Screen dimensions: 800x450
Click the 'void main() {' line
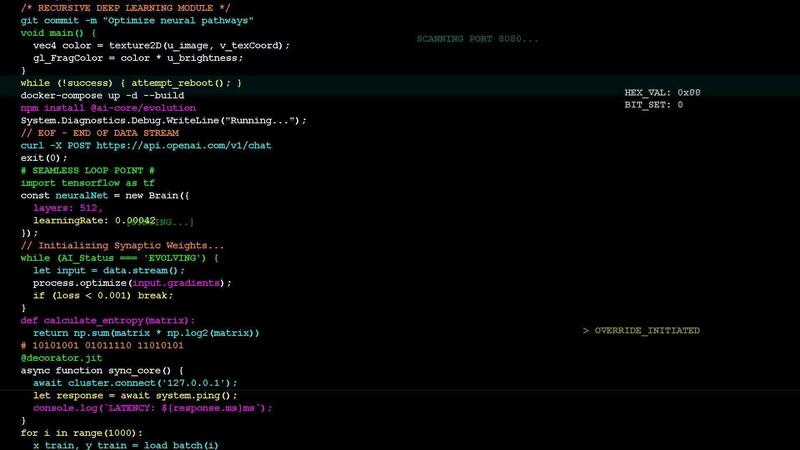(x=58, y=33)
